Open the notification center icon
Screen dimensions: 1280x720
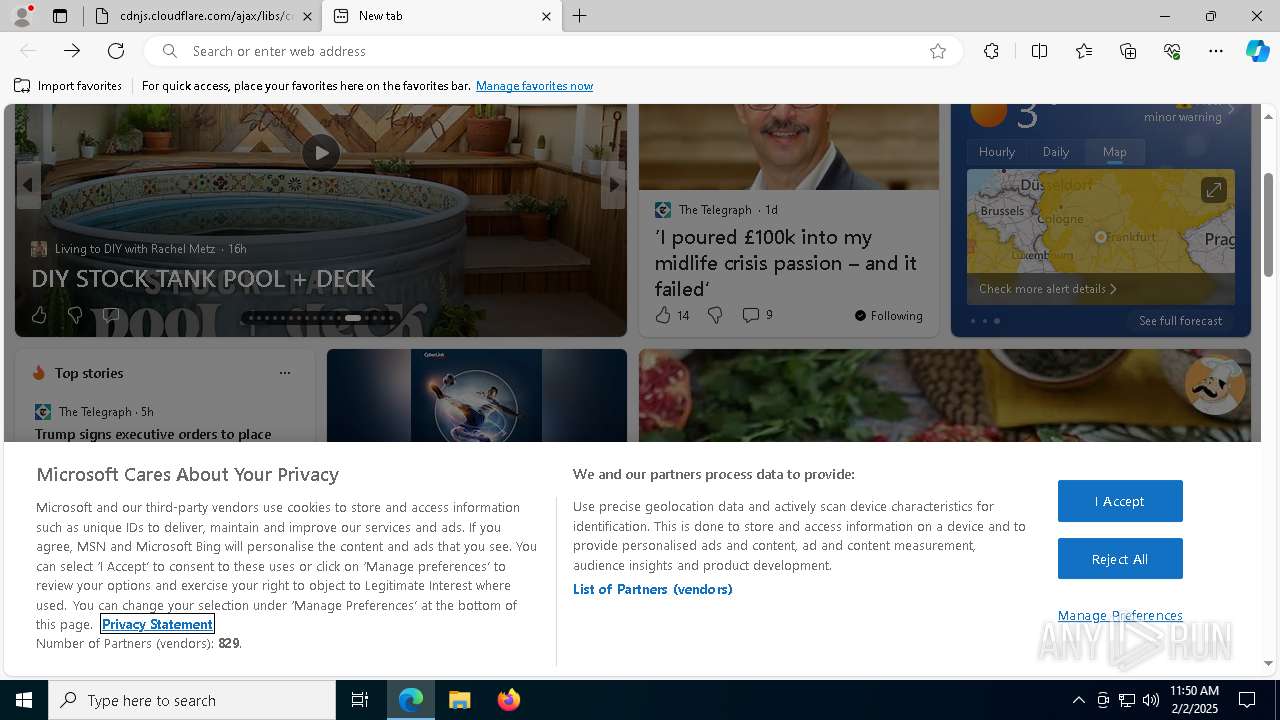click(x=1248, y=700)
